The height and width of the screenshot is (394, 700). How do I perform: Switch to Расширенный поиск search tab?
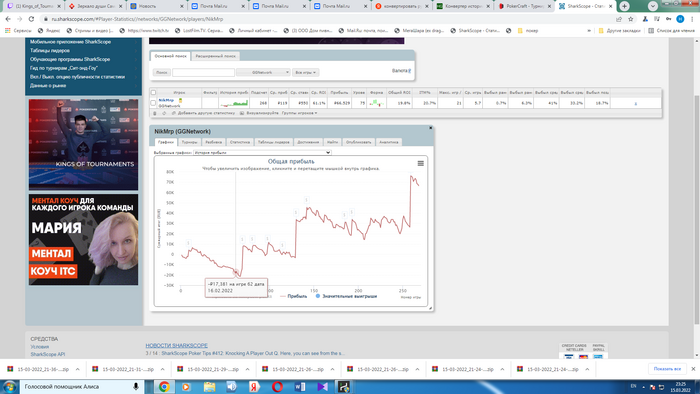point(215,56)
